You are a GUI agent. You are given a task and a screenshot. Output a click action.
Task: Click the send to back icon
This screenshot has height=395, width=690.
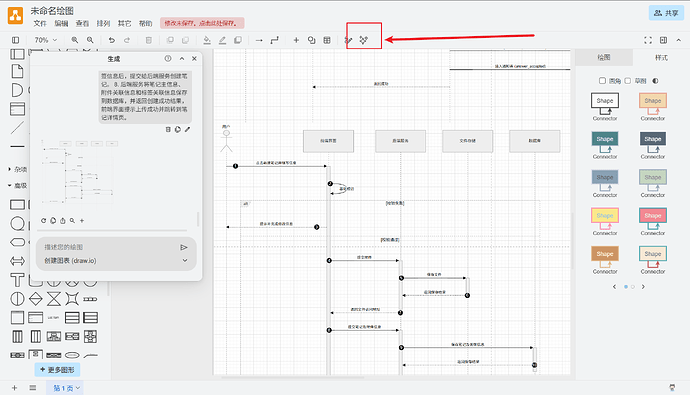click(x=185, y=40)
